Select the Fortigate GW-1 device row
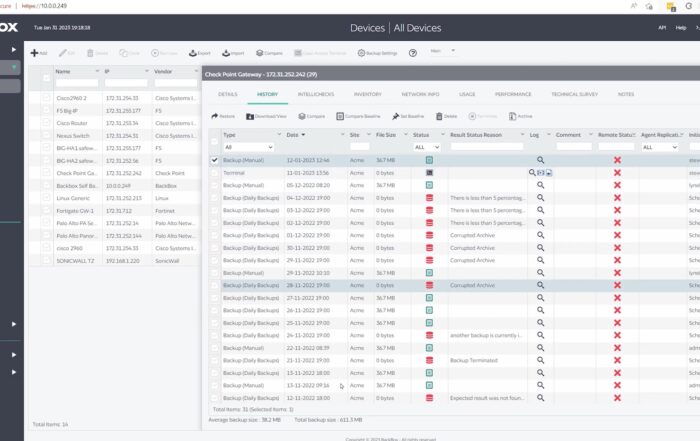This screenshot has width=700, height=441. click(x=115, y=210)
